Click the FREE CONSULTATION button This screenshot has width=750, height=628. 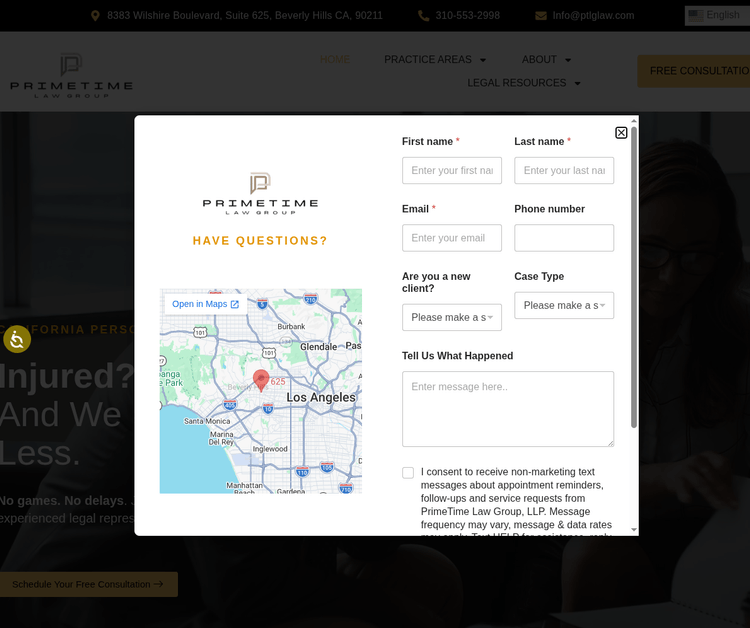[x=694, y=71]
